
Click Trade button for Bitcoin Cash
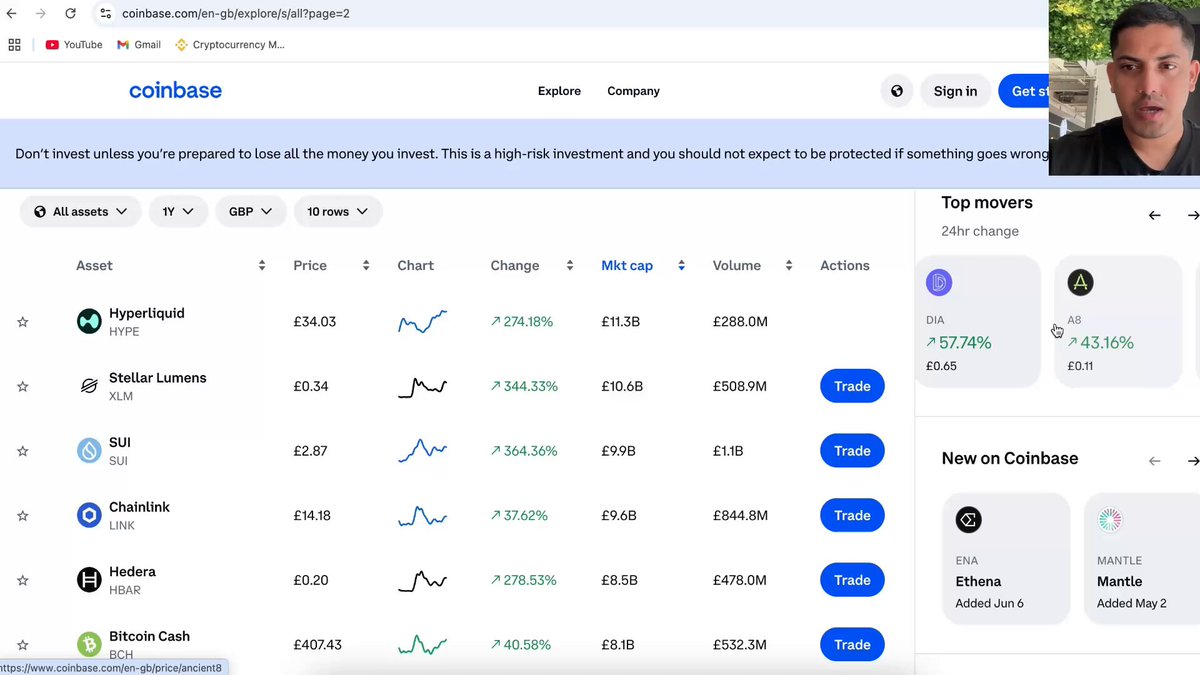pyautogui.click(x=852, y=644)
